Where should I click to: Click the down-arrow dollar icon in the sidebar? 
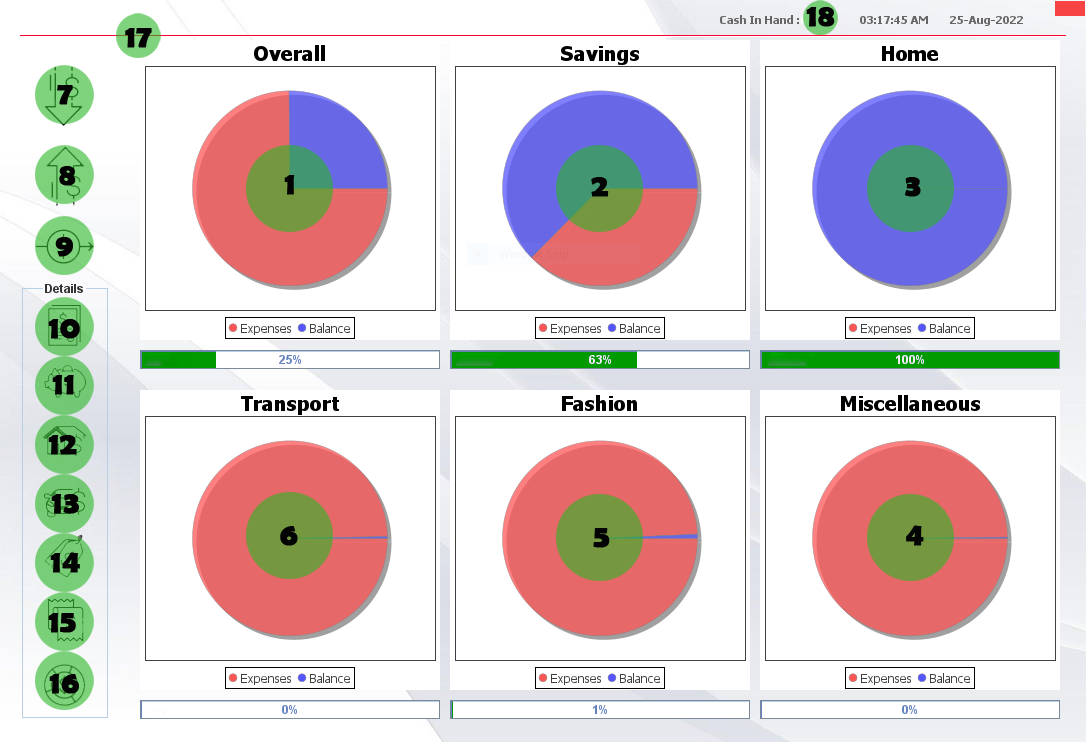[x=64, y=96]
